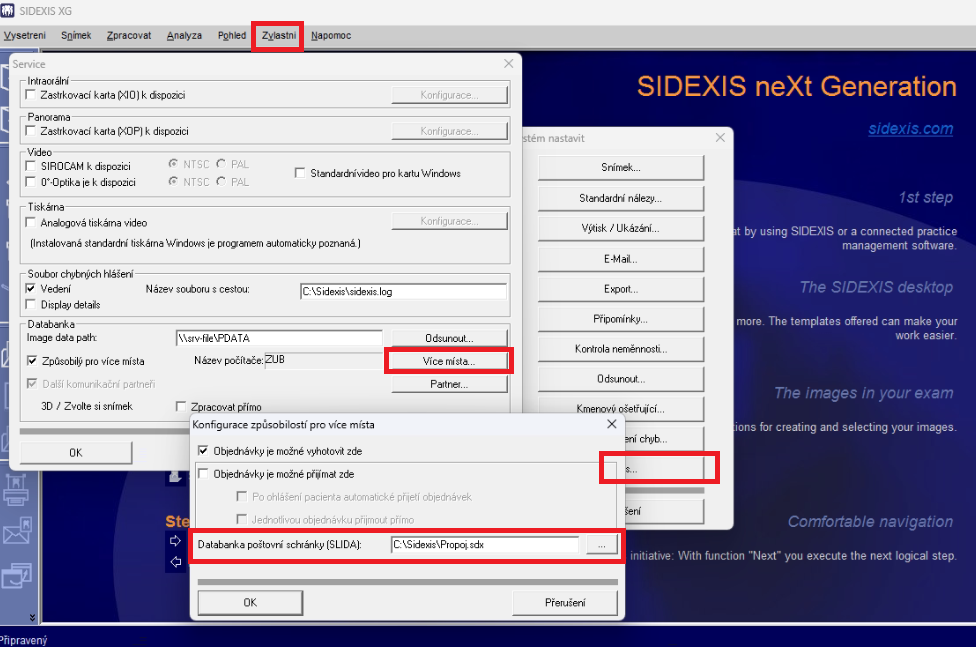Viewport: 976px width, 647px height.
Task: Open the Vysetreni menu
Action: [x=24, y=35]
